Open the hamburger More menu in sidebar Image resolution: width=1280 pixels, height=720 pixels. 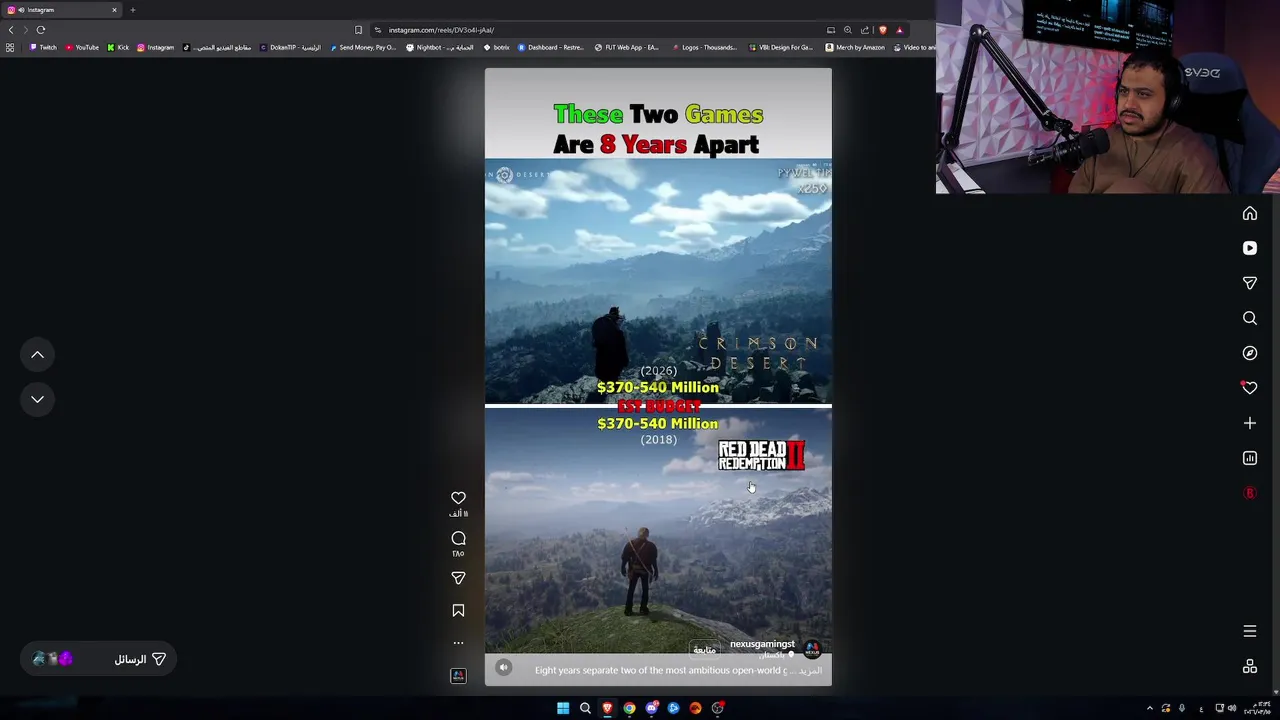1250,631
